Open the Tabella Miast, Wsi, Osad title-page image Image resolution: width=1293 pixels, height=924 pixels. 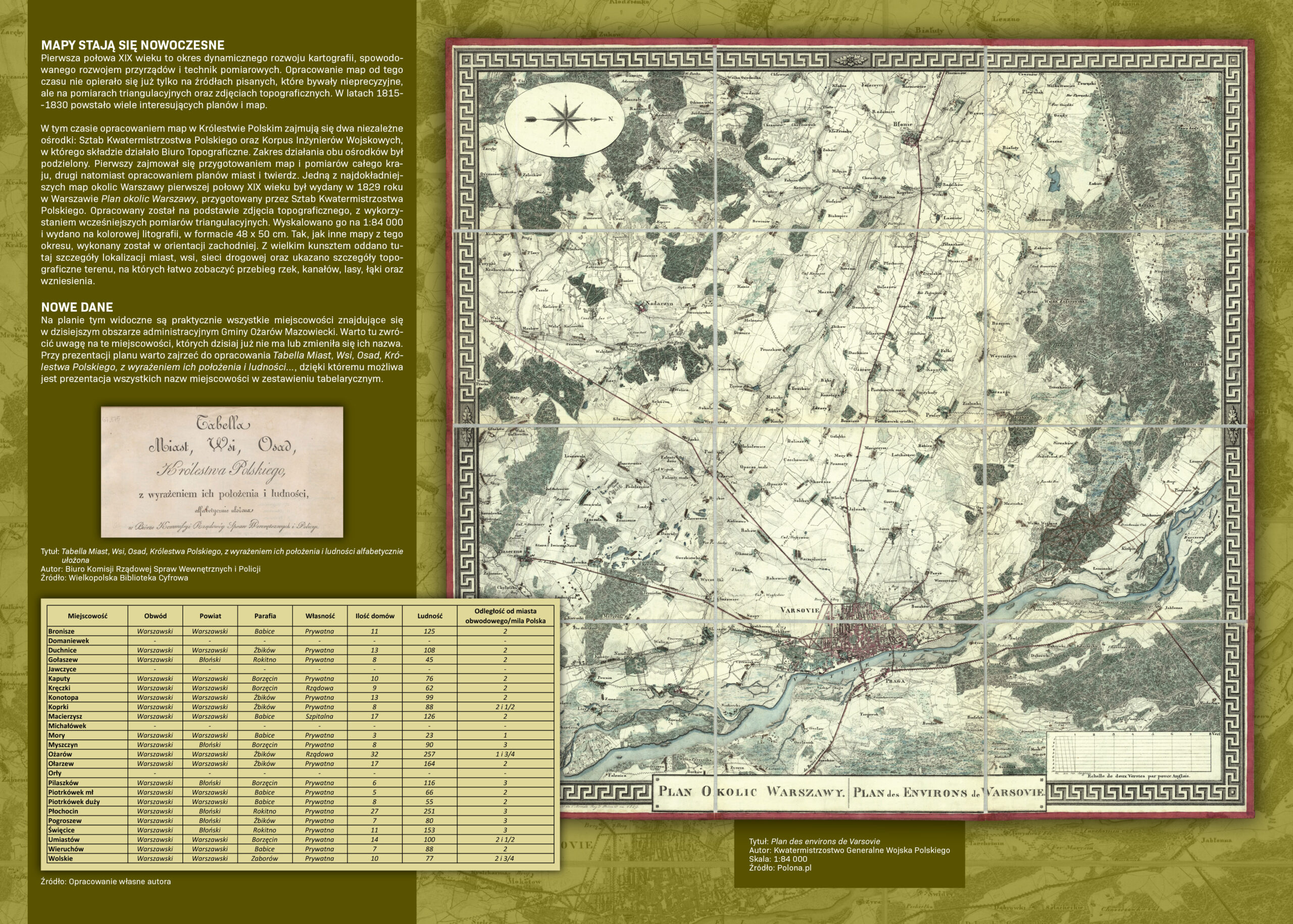tap(222, 472)
